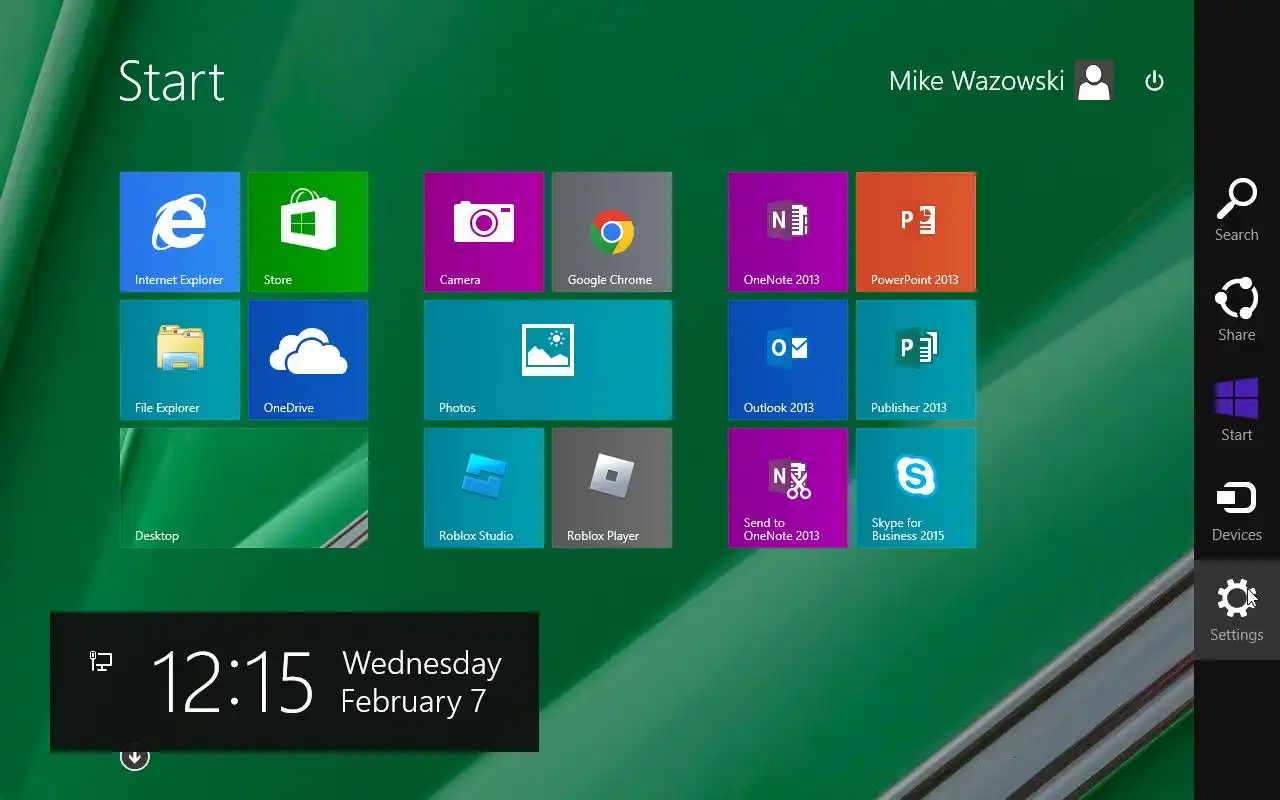The image size is (1280, 800).
Task: Open the Outlook 2013 tile
Action: coord(788,360)
